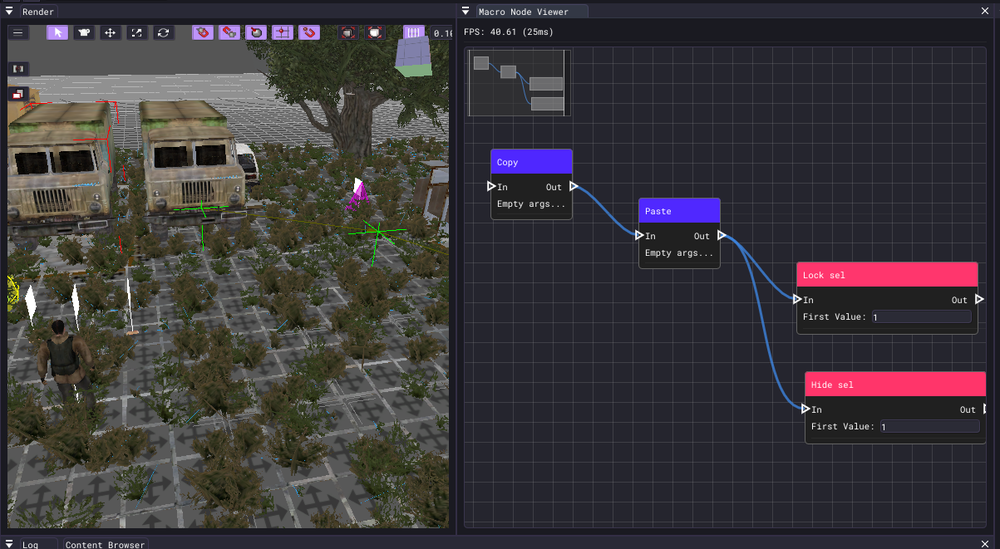
Task: Select the arrow selection tool
Action: 57,32
